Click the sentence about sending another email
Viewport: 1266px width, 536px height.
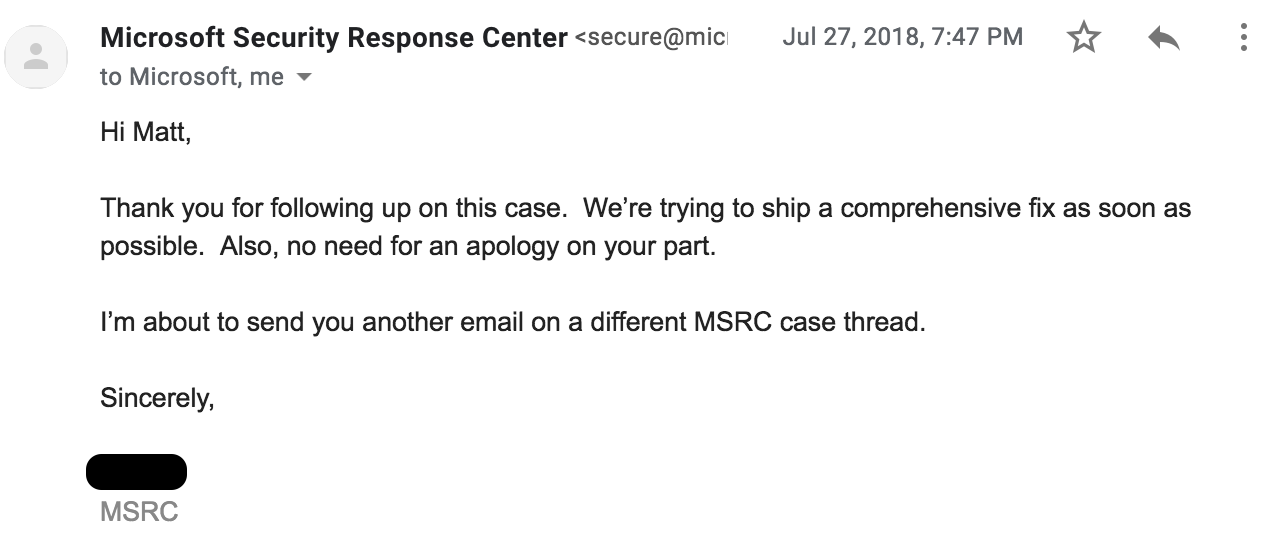(512, 324)
